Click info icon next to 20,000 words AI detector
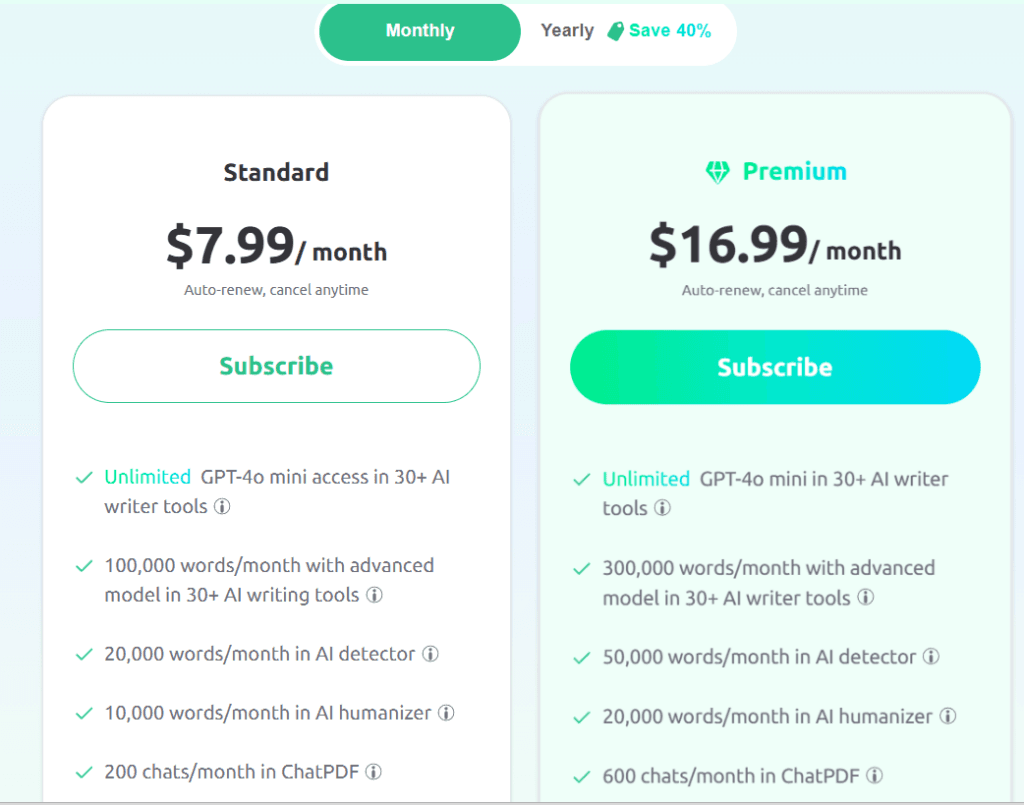The height and width of the screenshot is (805, 1024). click(x=431, y=655)
